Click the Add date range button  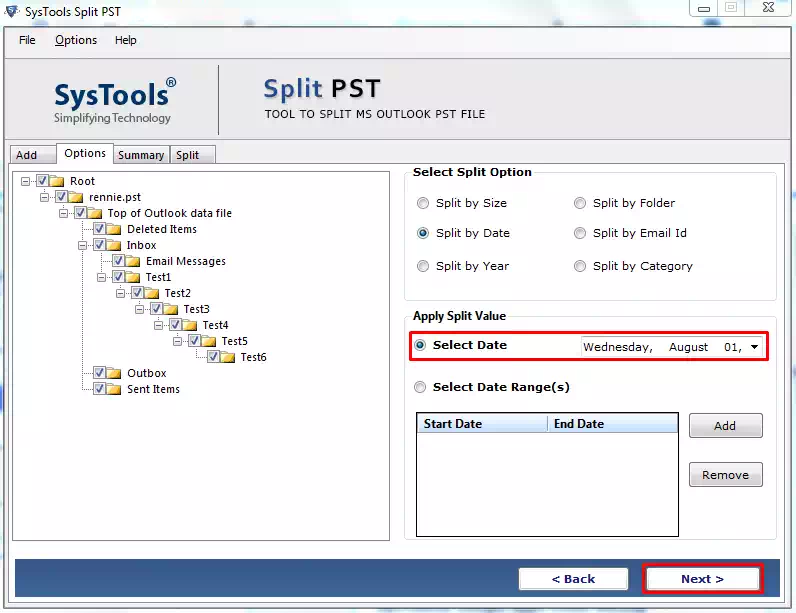(725, 425)
